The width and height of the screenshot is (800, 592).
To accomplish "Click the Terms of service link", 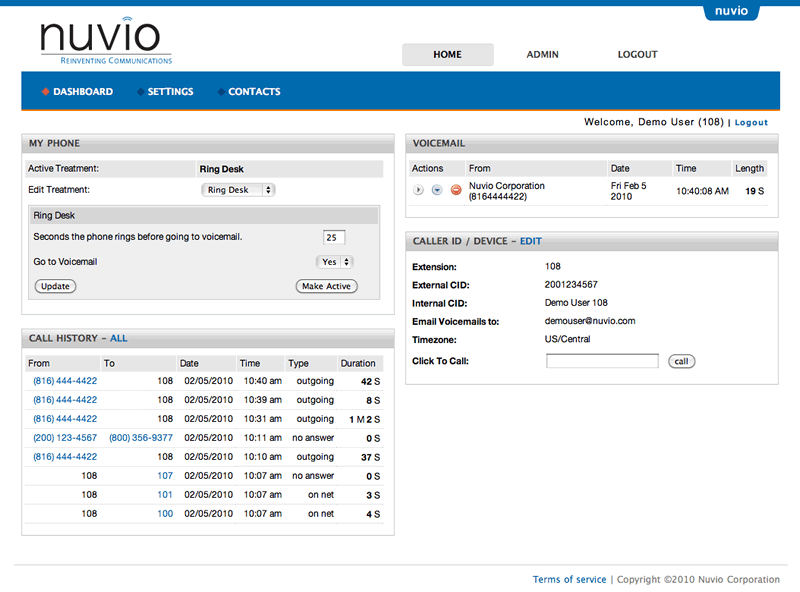I will [x=568, y=578].
